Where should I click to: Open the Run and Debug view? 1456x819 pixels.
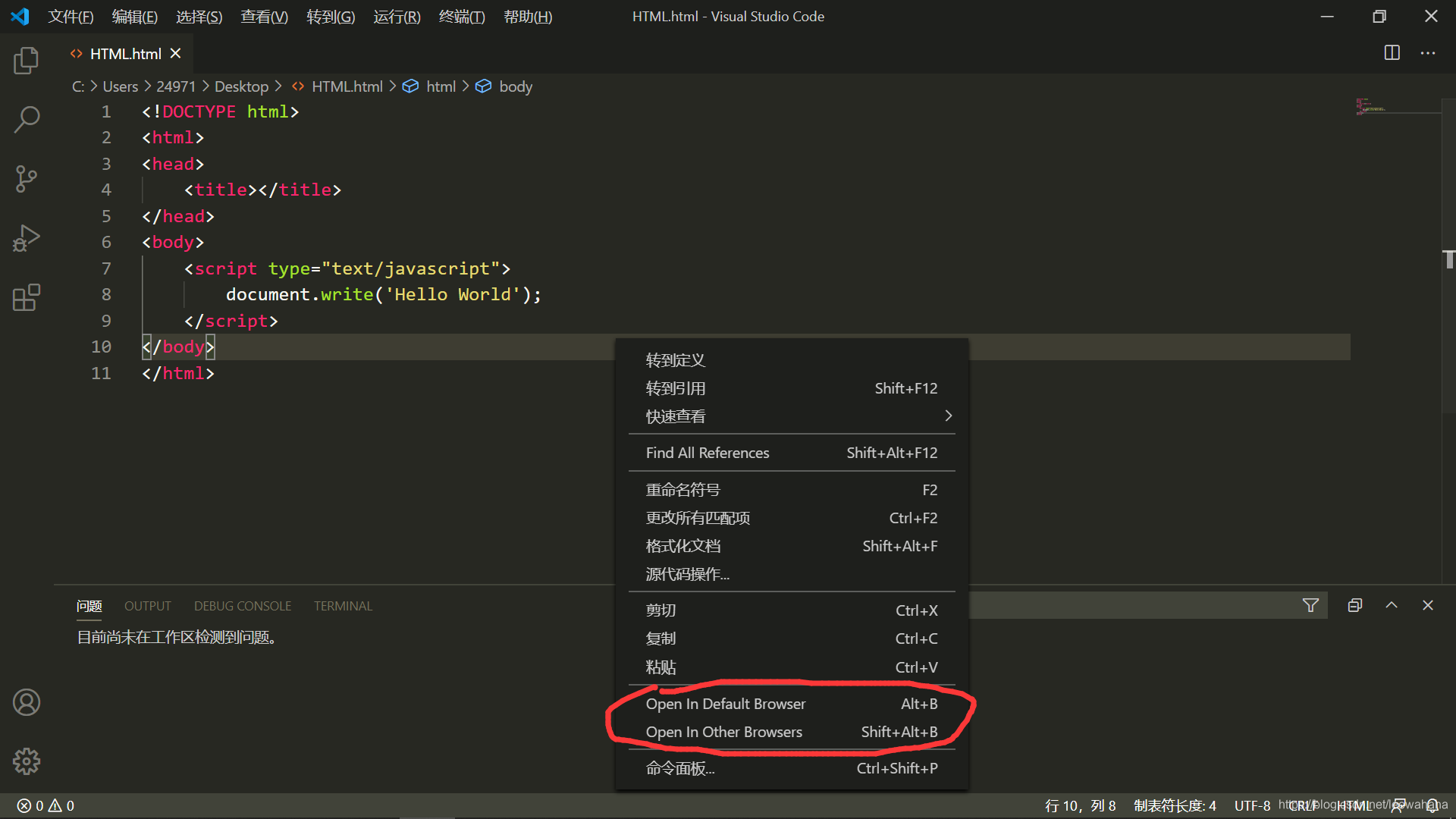tap(27, 238)
